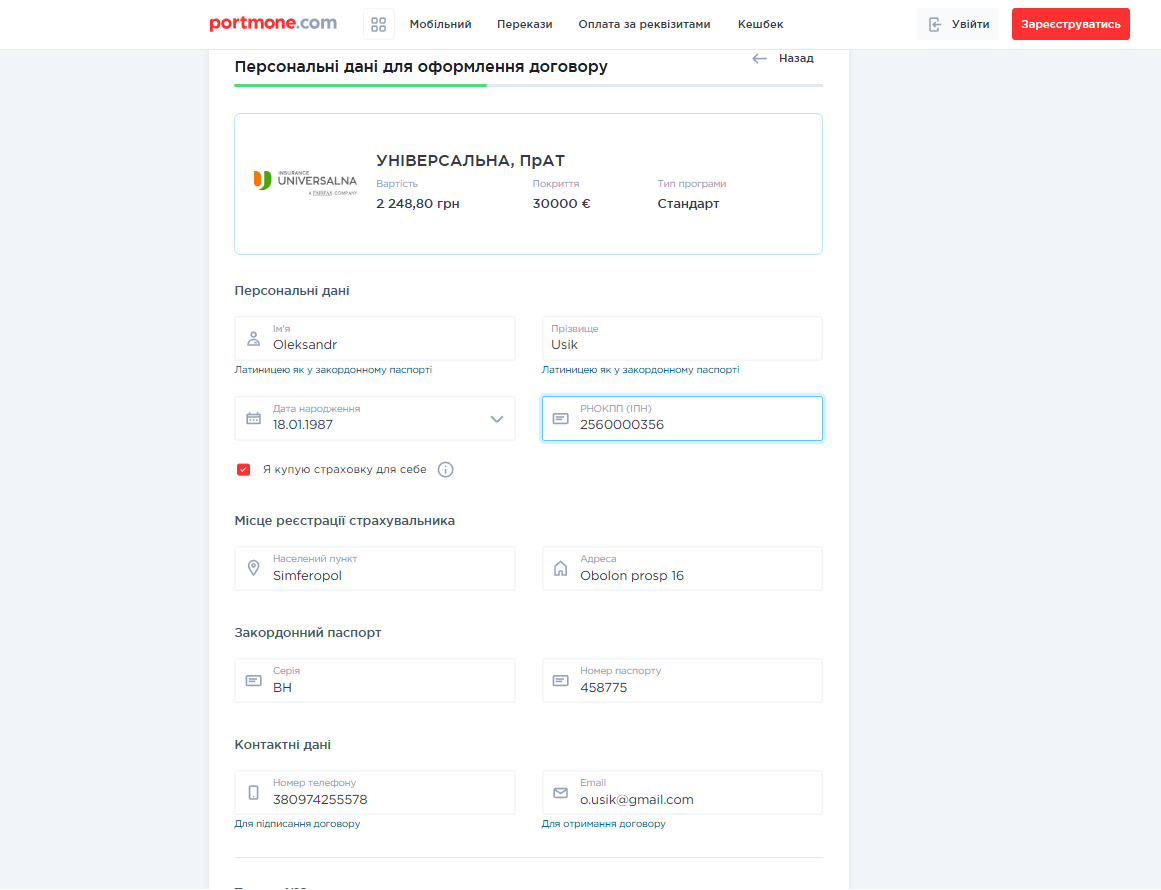This screenshot has width=1161, height=890.
Task: Go back using the Назад link
Action: (783, 58)
